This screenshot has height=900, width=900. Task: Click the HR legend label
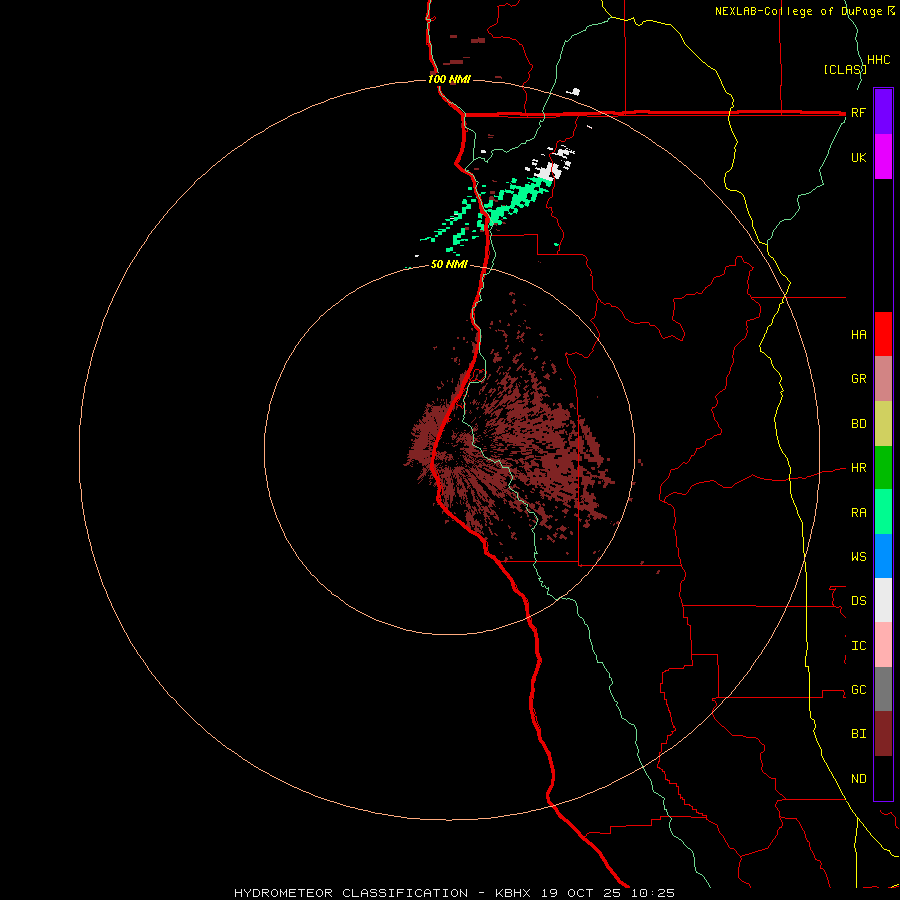(858, 468)
